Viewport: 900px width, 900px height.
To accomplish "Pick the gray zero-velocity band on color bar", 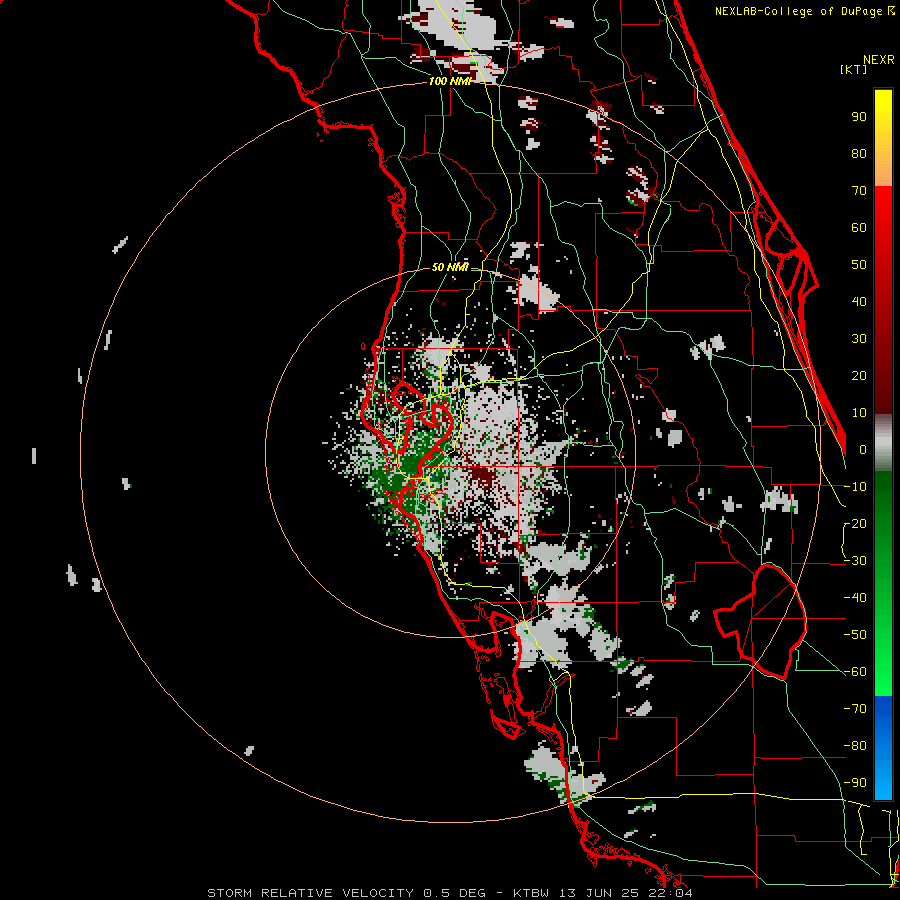I will click(x=883, y=443).
